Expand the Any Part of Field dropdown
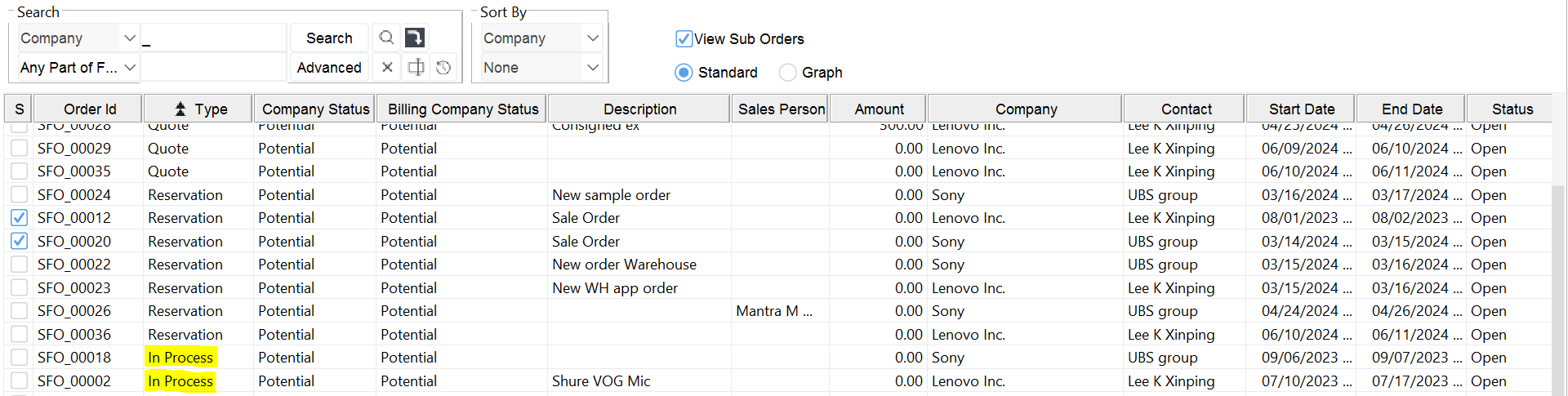Image resolution: width=1568 pixels, height=396 pixels. point(129,67)
